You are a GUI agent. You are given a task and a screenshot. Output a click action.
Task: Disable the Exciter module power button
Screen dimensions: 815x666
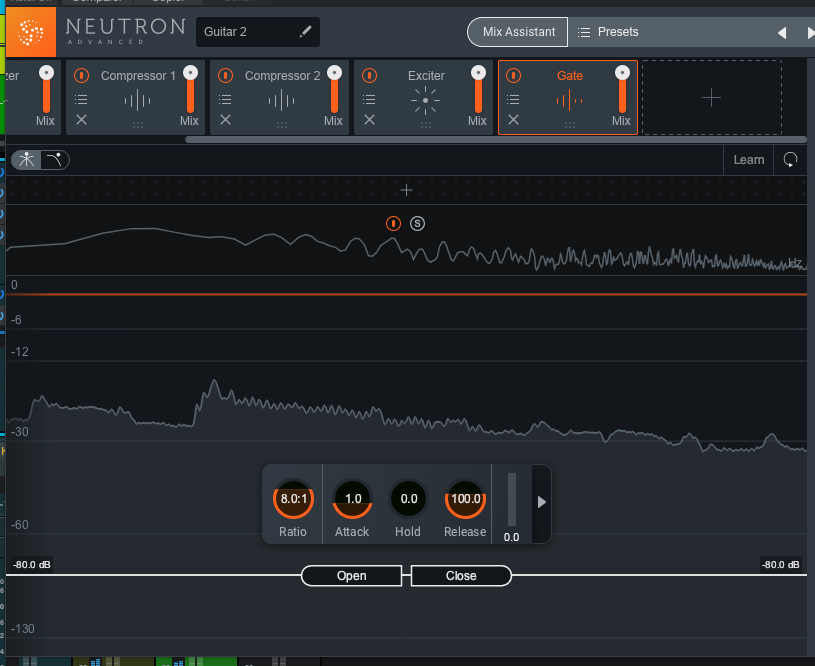(370, 76)
